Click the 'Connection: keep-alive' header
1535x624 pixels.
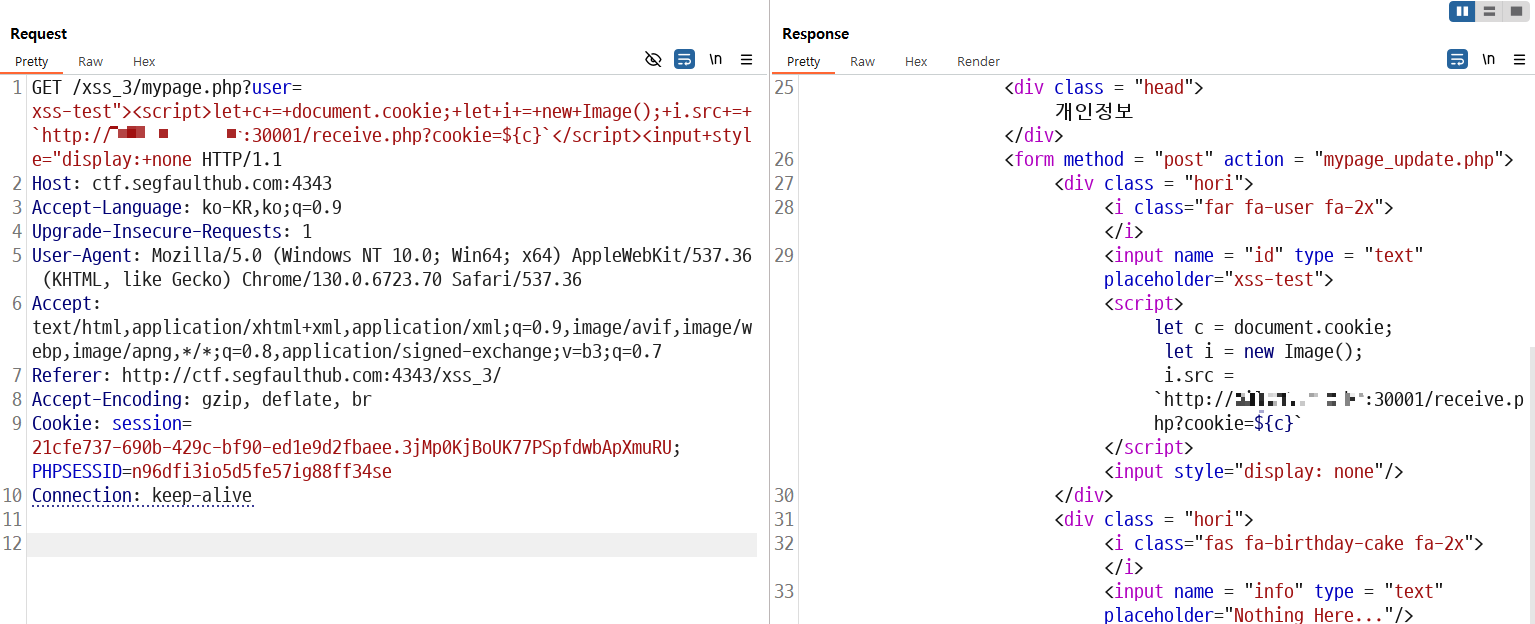(x=142, y=495)
